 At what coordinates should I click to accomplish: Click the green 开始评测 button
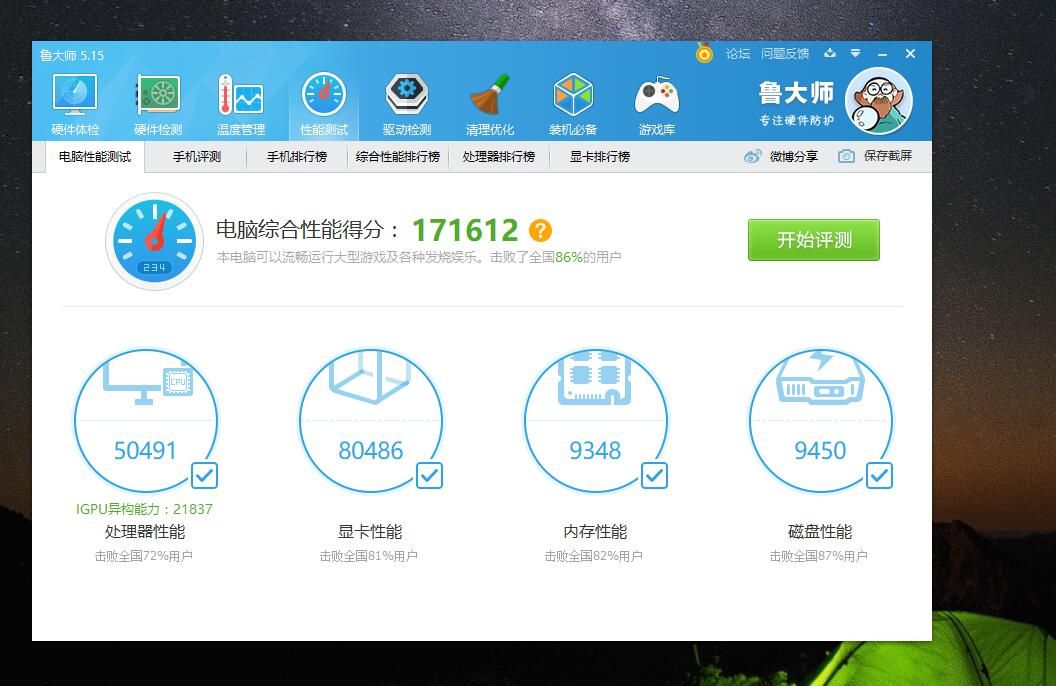[813, 240]
